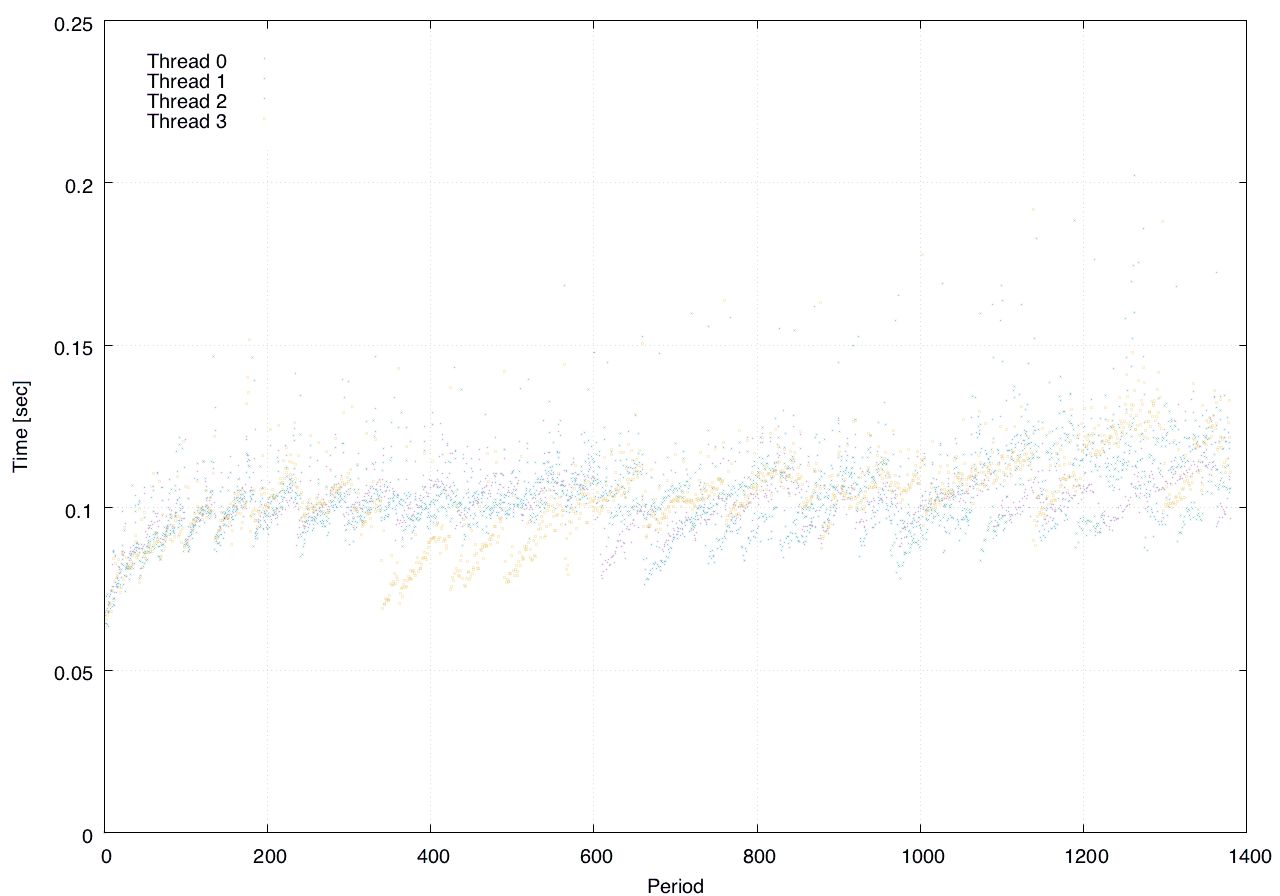Click the 200 x-axis tick label
The image size is (1280, 896).
(x=268, y=855)
